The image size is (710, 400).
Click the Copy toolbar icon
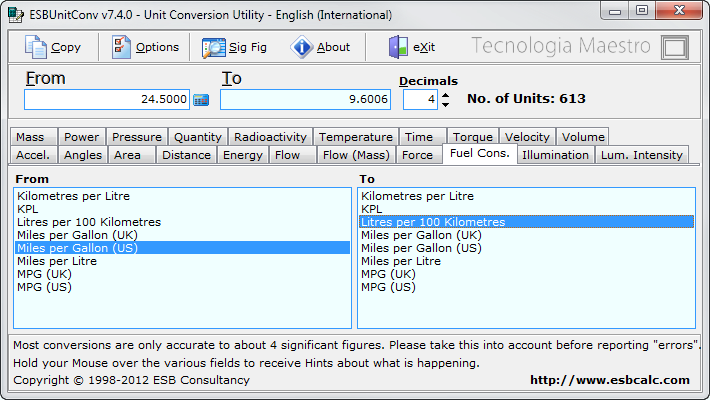click(36, 47)
